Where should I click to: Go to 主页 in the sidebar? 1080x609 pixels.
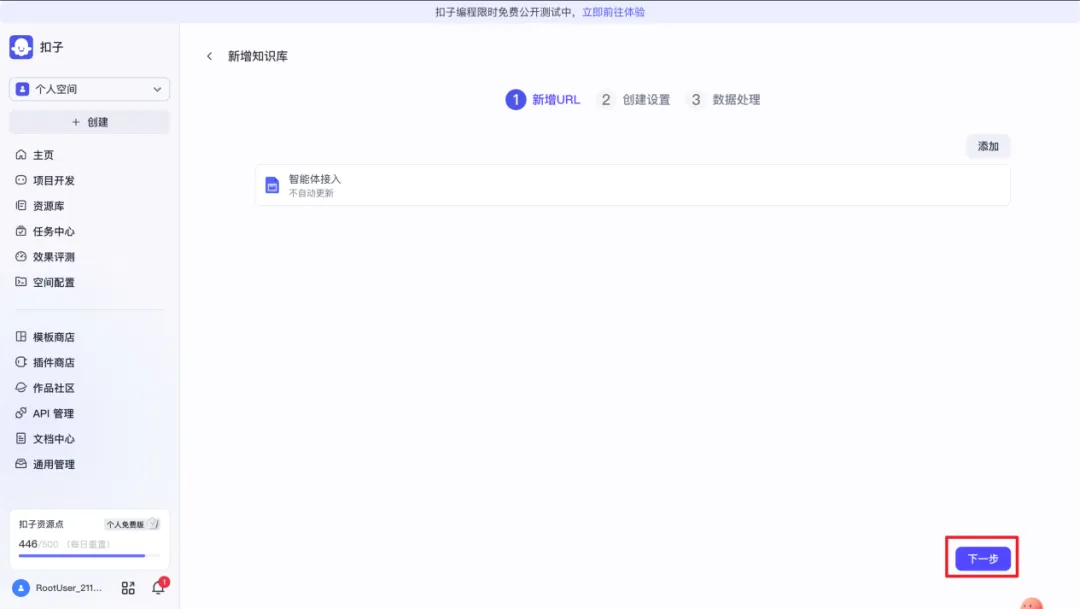coord(43,155)
